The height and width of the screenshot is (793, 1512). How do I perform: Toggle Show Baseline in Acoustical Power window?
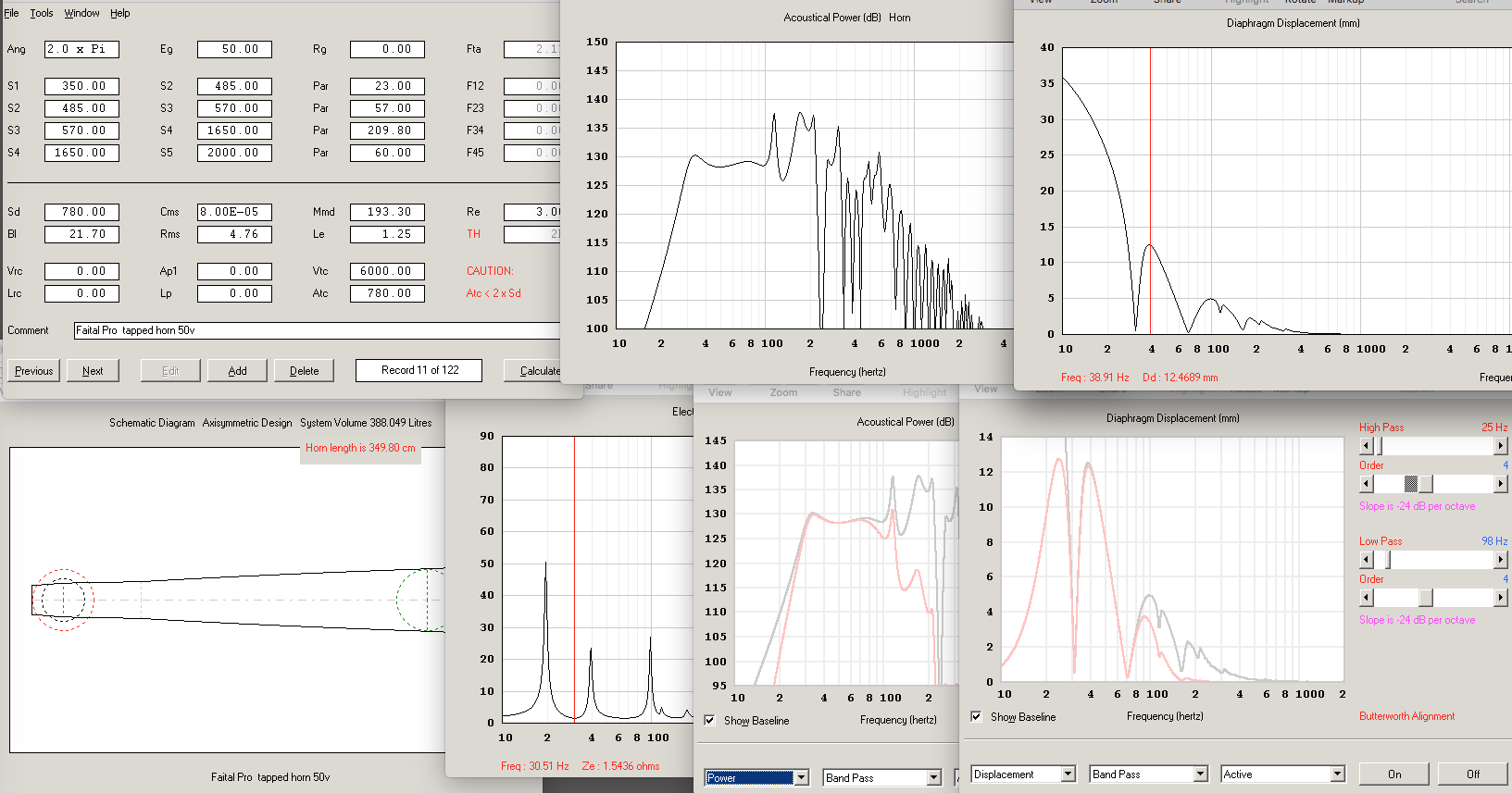[709, 720]
